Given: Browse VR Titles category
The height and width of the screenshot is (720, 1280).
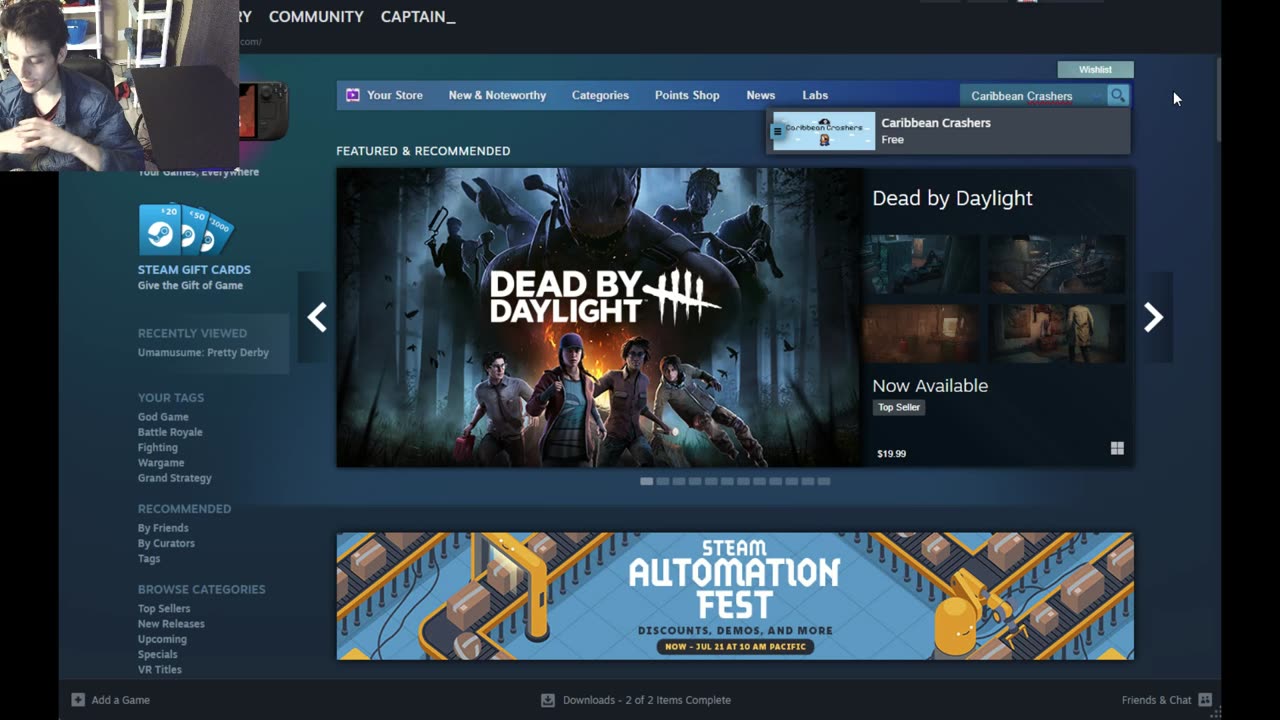Looking at the screenshot, I should 160,670.
